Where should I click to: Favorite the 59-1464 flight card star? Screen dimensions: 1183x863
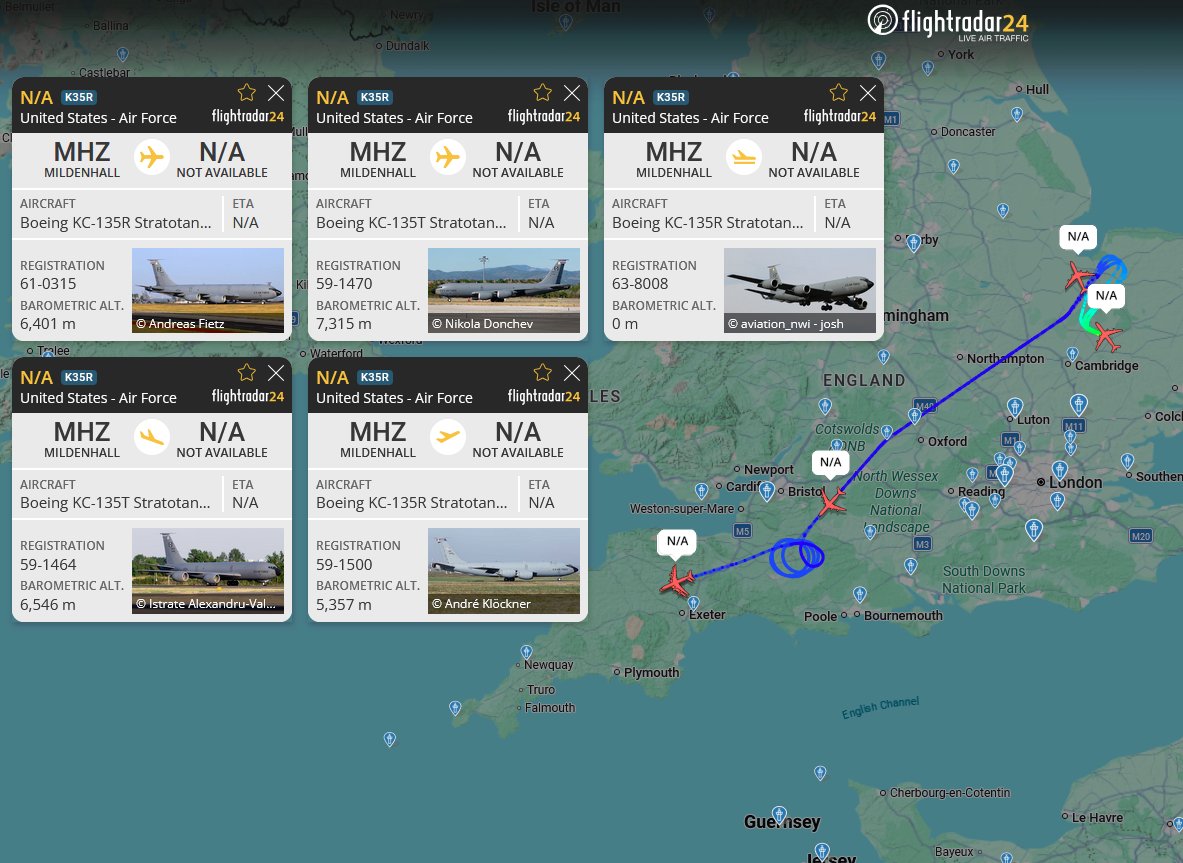247,373
